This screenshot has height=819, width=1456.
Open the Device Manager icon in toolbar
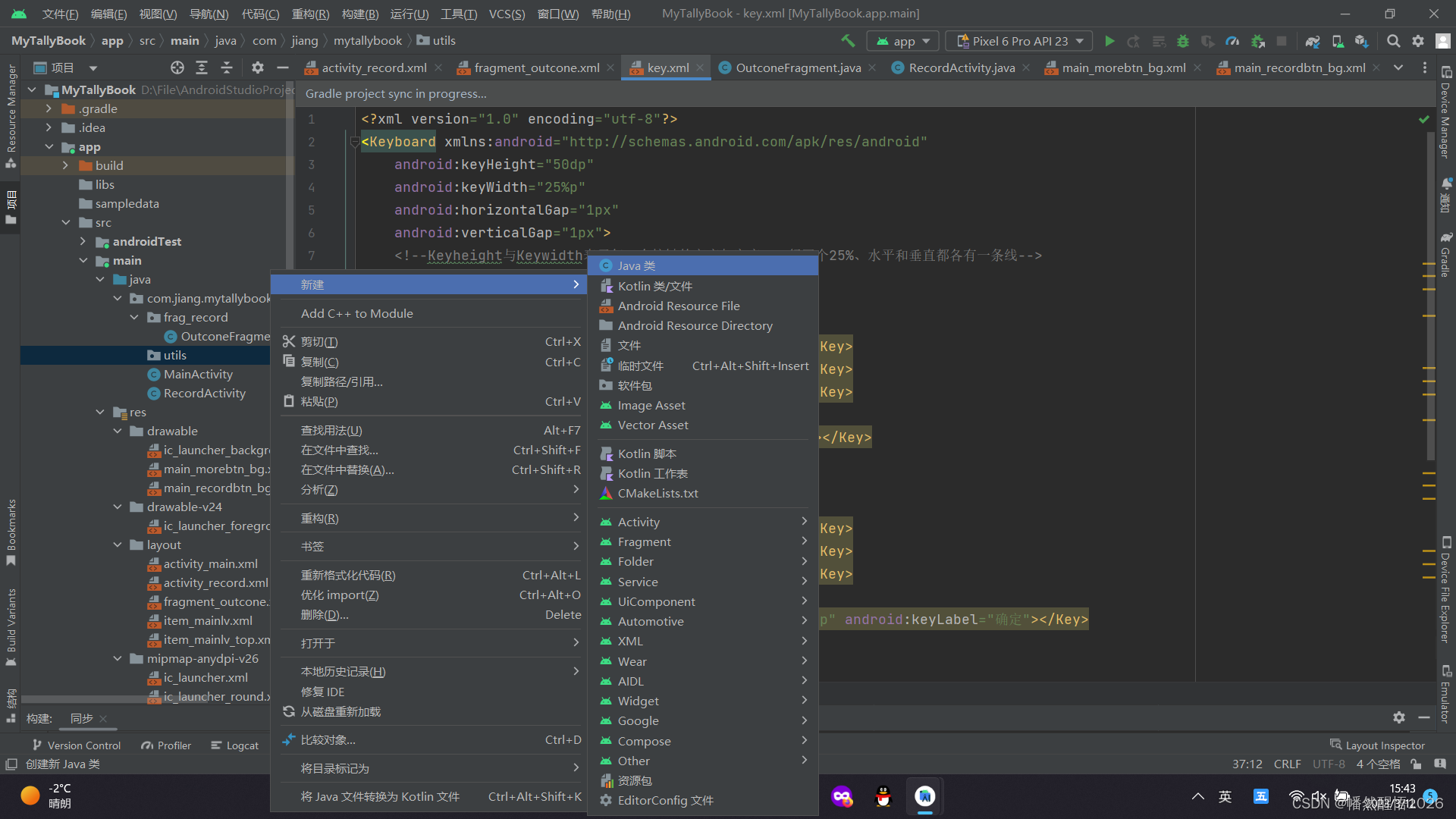click(1338, 41)
